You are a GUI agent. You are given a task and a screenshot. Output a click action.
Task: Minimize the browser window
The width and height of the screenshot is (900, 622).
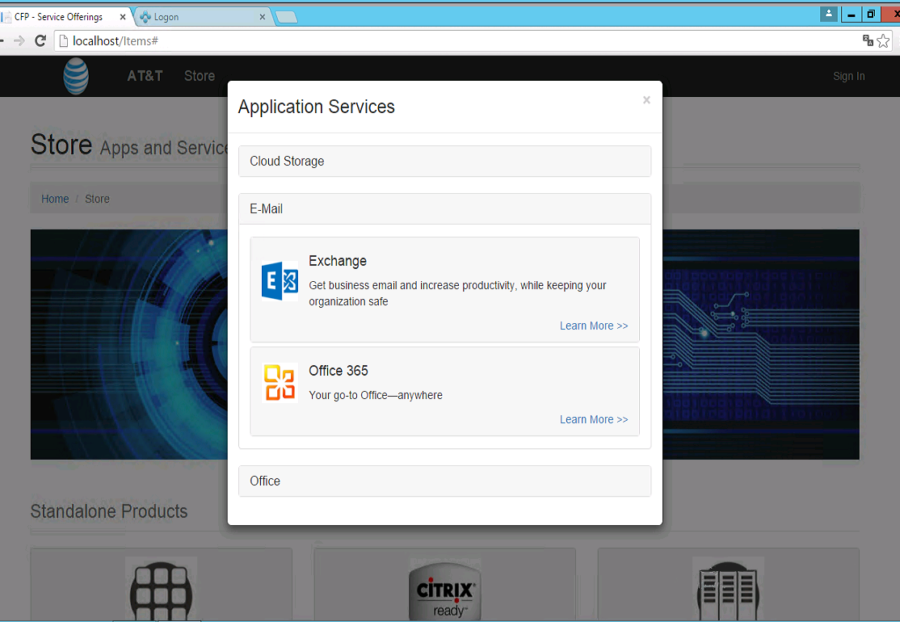click(851, 14)
